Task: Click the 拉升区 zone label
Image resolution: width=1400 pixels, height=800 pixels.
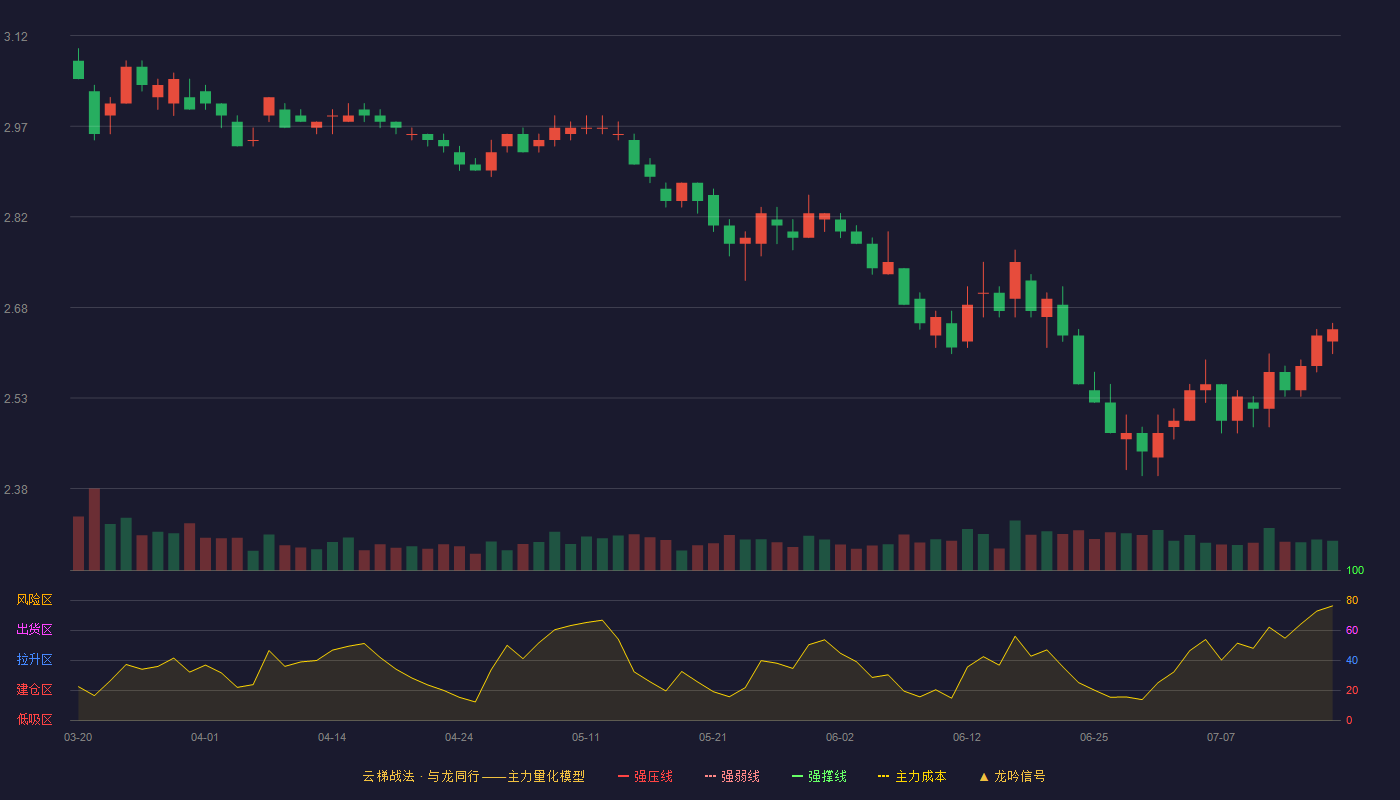Action: coord(34,660)
